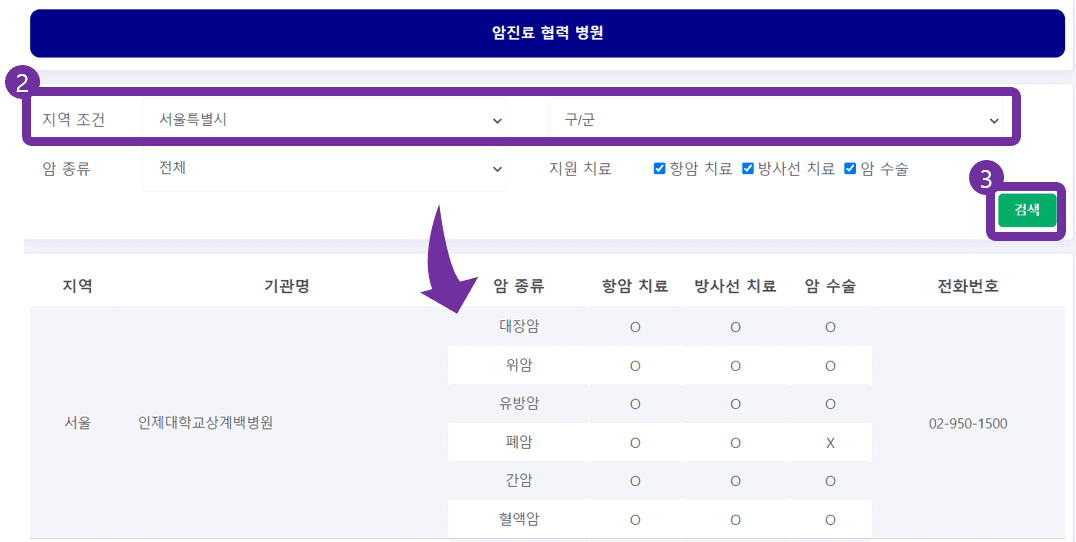Click 혈액암 암 수술 O mark
1076x542 pixels.
830,520
